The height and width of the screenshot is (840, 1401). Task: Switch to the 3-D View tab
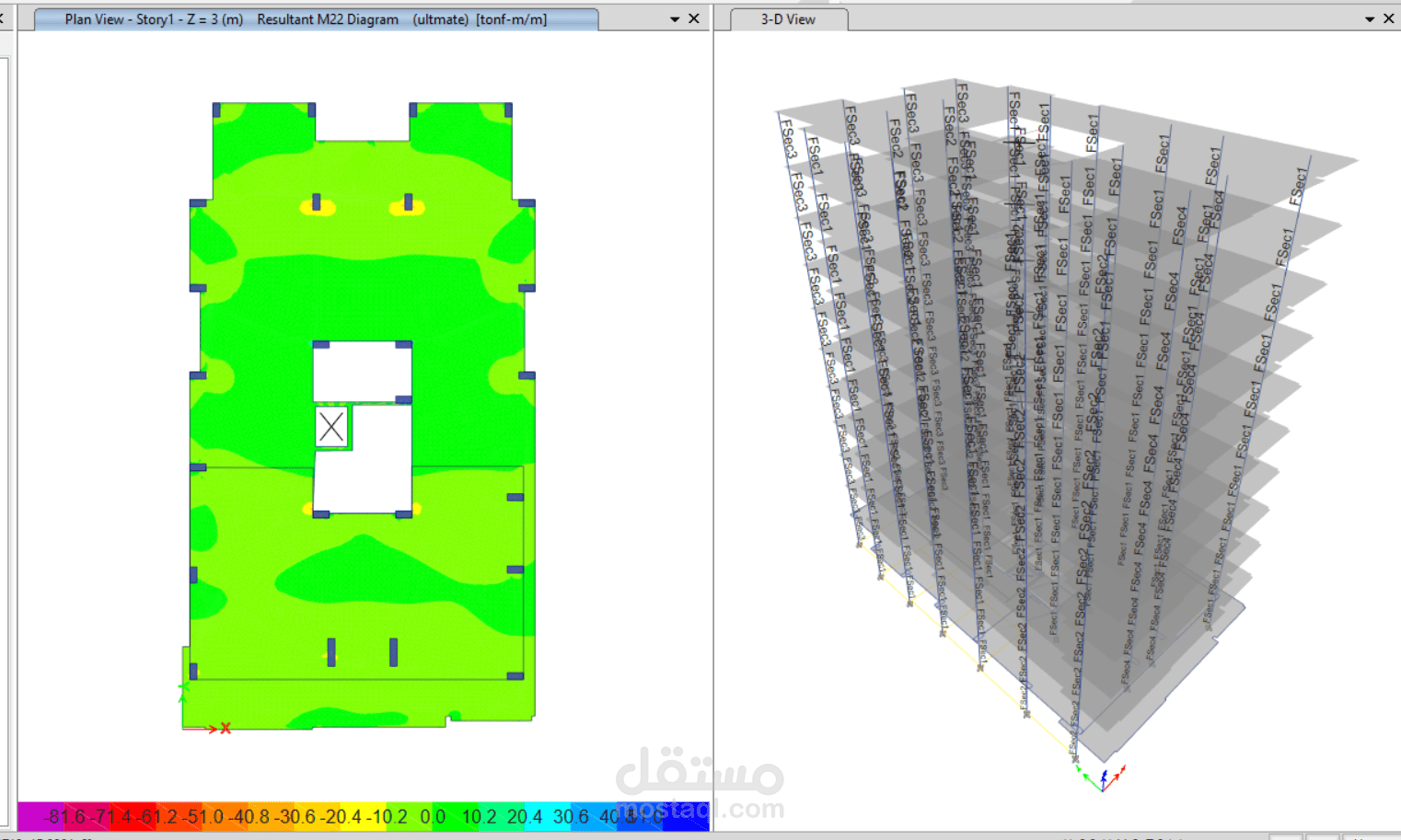788,19
